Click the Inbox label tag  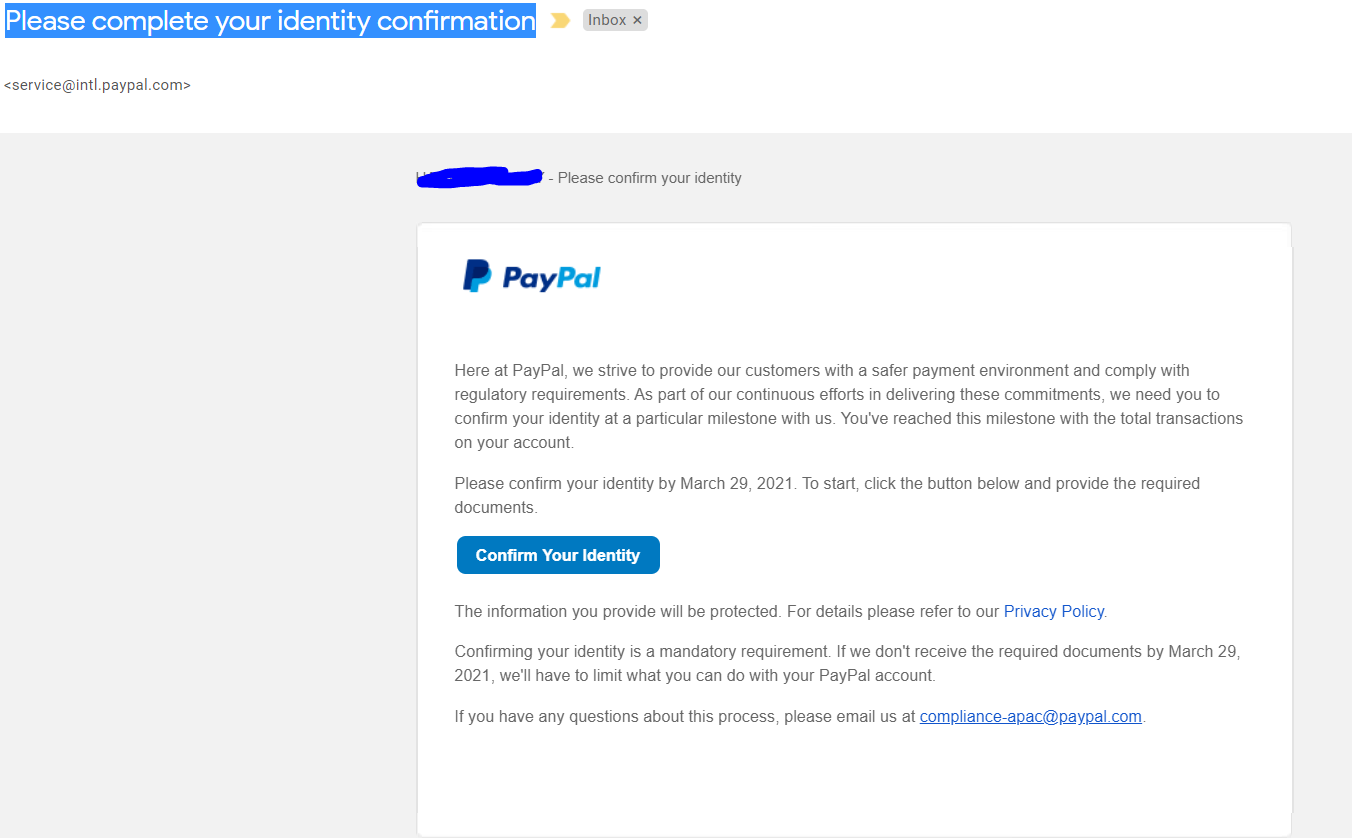click(x=606, y=21)
